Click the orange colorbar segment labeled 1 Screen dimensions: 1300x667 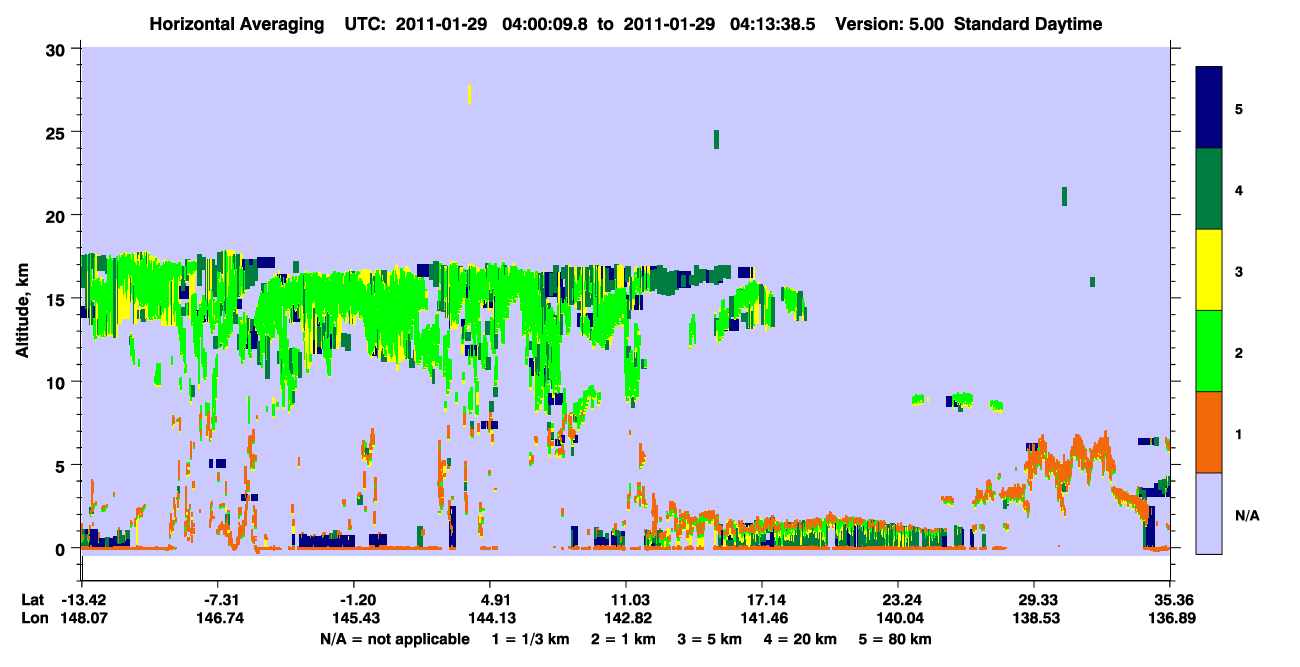pyautogui.click(x=1209, y=432)
